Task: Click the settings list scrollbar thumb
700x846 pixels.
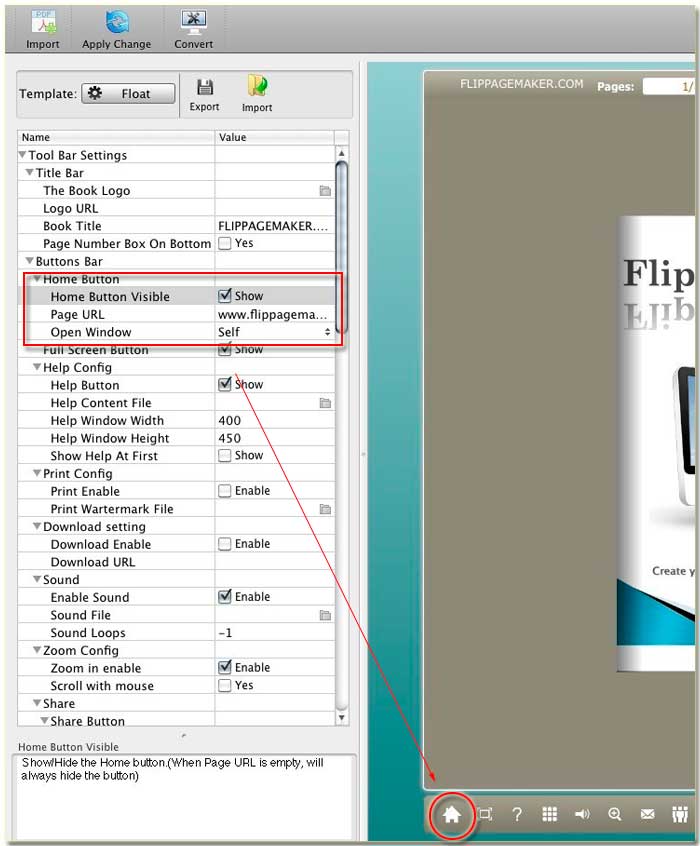Action: pos(341,247)
